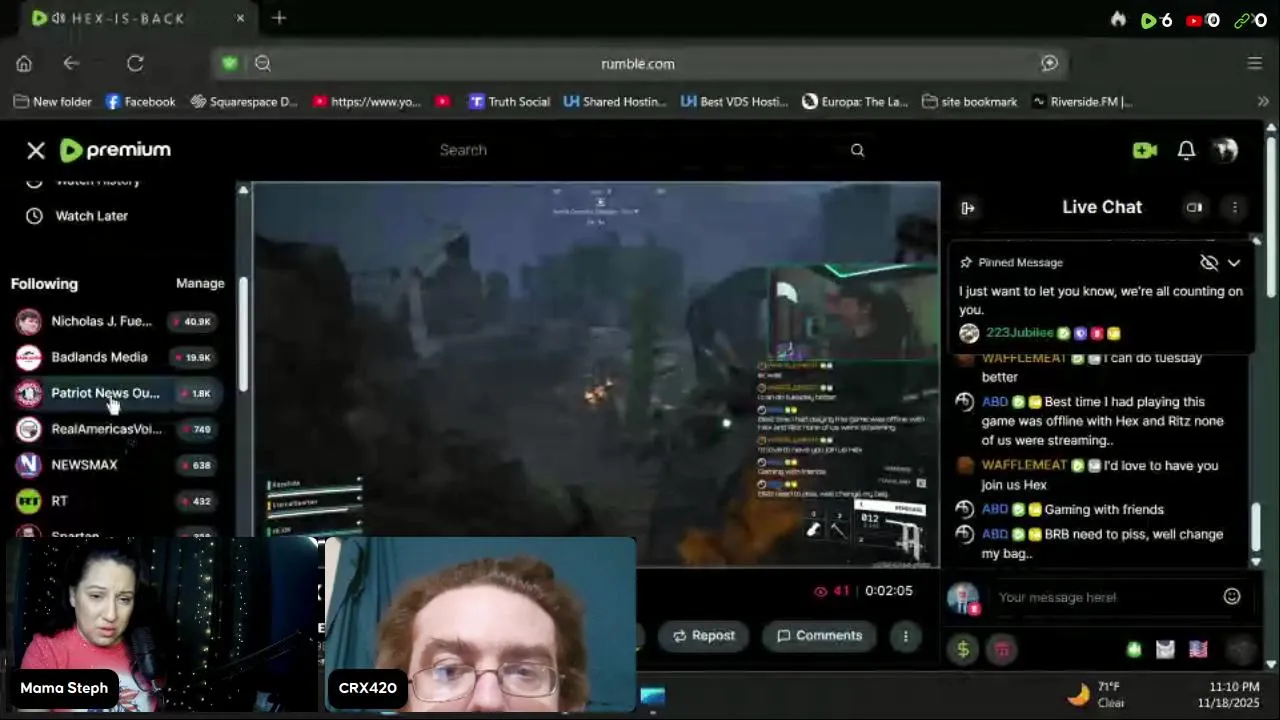1280x720 pixels.
Task: Open taskbar clock 11:10 PM
Action: click(x=1228, y=694)
